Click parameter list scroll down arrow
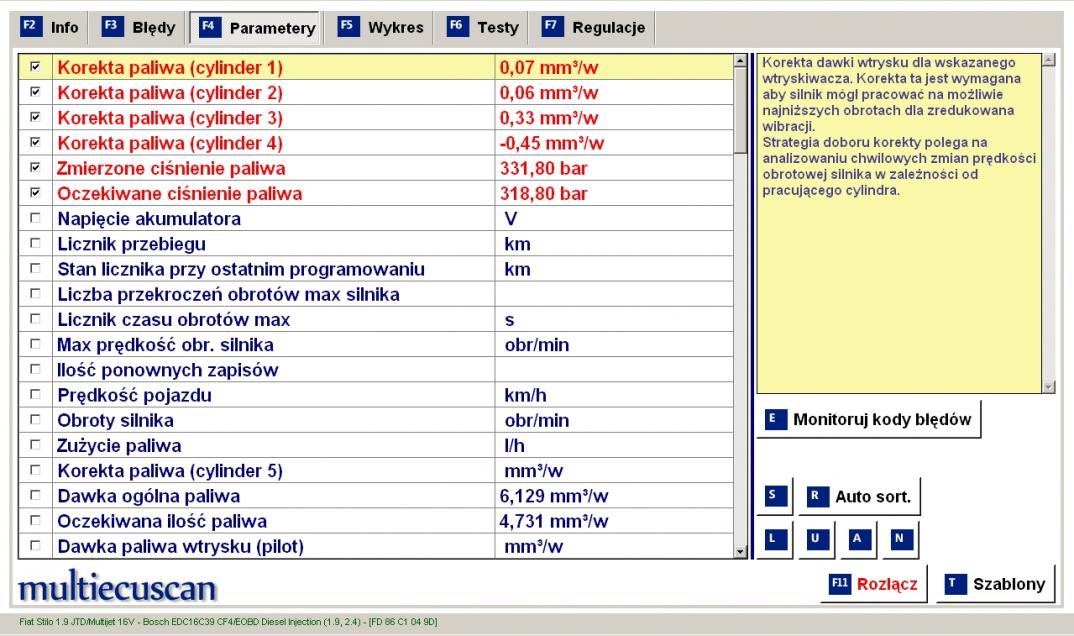Viewport: 1074px width, 636px height. pos(740,551)
